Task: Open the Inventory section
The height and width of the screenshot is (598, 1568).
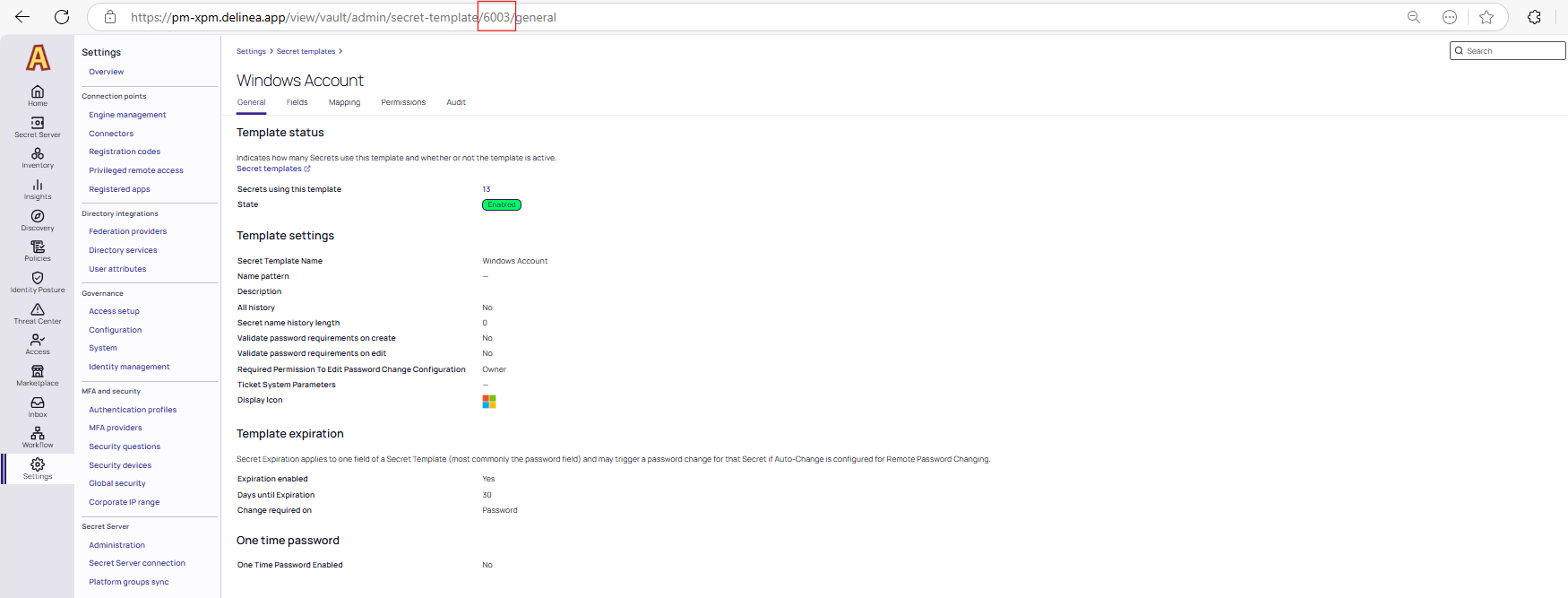Action: click(x=38, y=158)
